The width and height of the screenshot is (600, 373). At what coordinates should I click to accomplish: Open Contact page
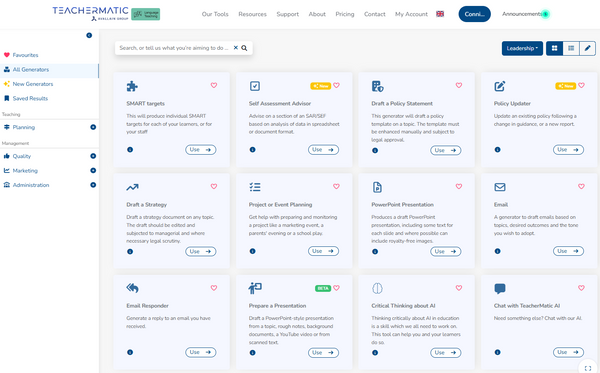375,14
